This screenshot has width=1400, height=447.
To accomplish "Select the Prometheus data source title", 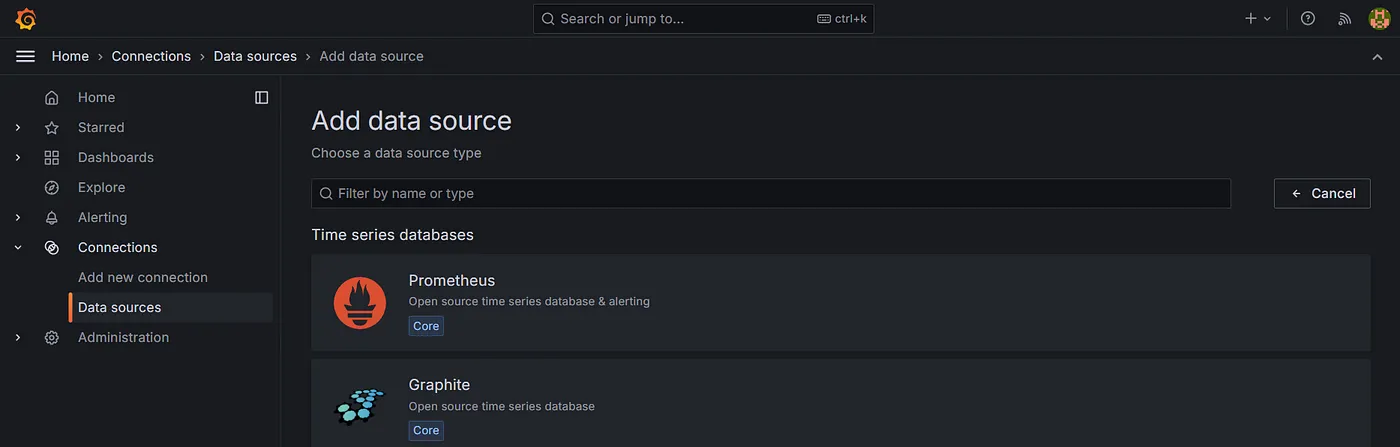I will 452,281.
